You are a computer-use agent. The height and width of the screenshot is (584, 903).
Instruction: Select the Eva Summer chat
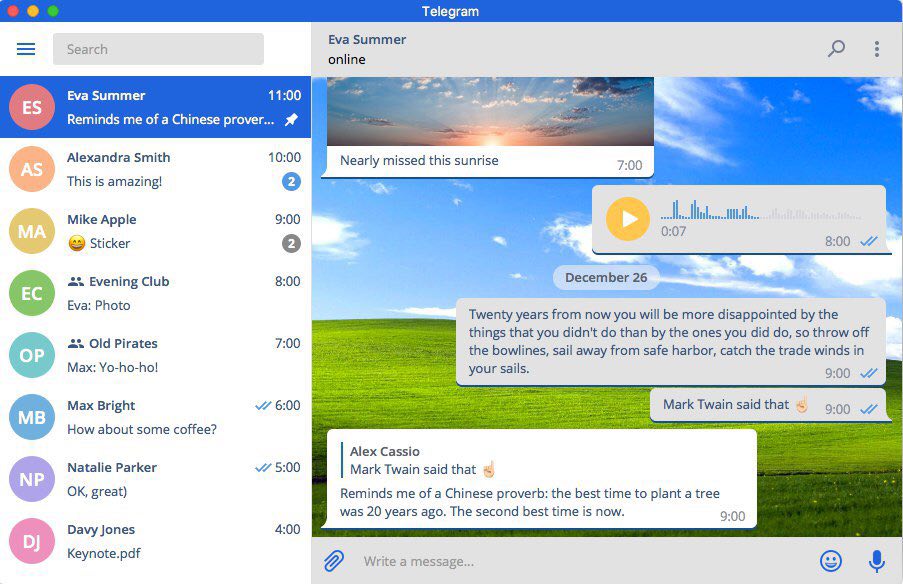[x=155, y=107]
